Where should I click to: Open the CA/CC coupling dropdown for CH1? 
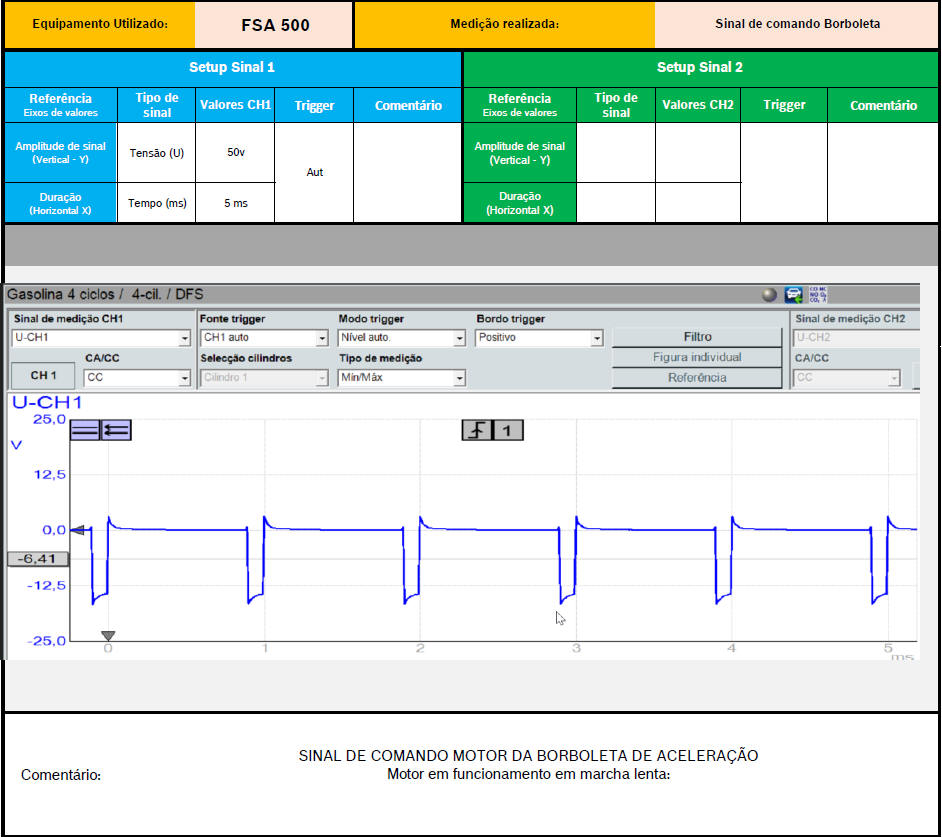tap(184, 378)
